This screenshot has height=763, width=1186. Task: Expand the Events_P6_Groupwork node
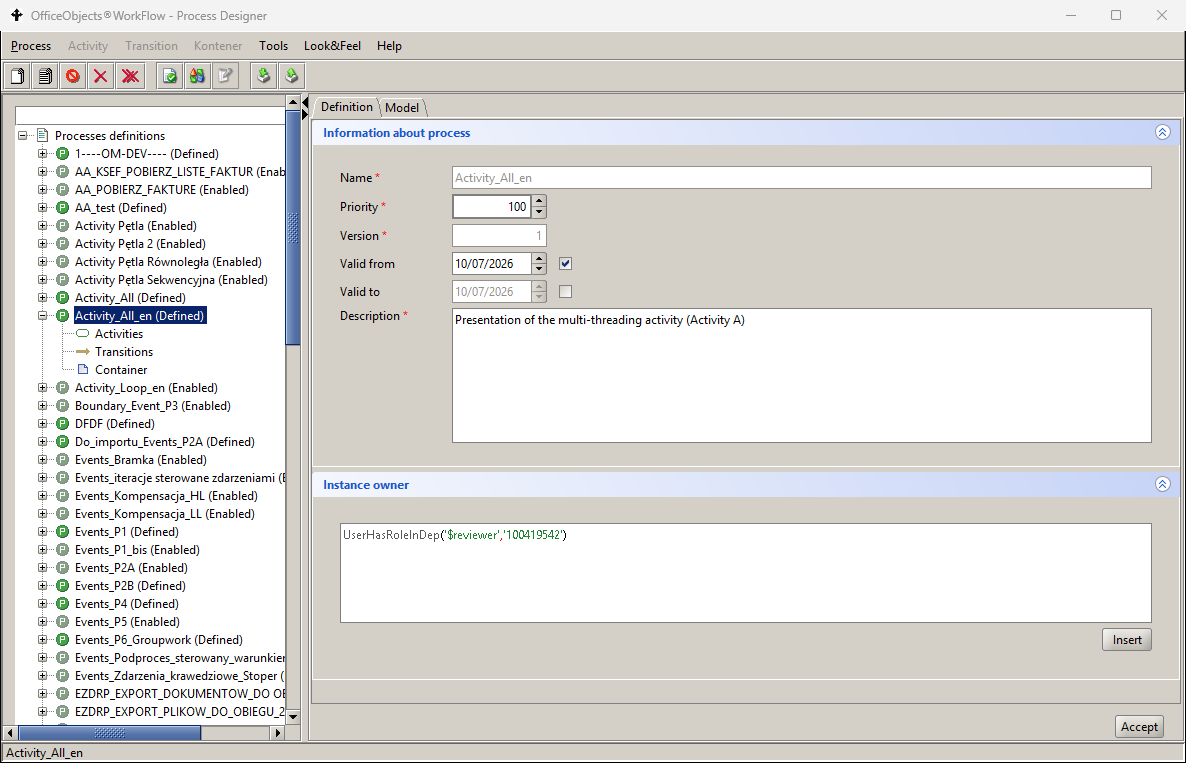43,640
